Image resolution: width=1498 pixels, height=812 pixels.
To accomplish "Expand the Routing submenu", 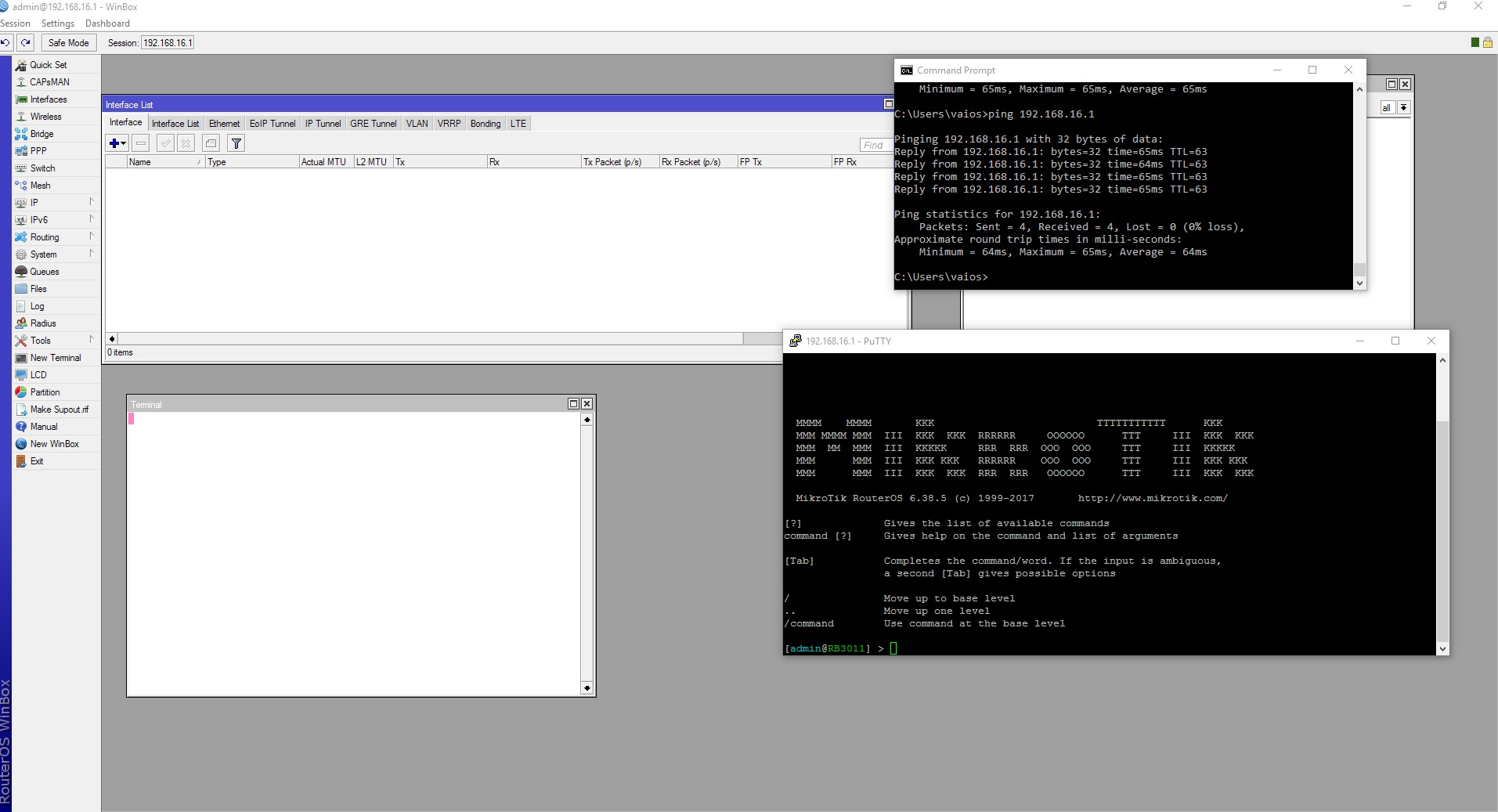I will [x=56, y=237].
